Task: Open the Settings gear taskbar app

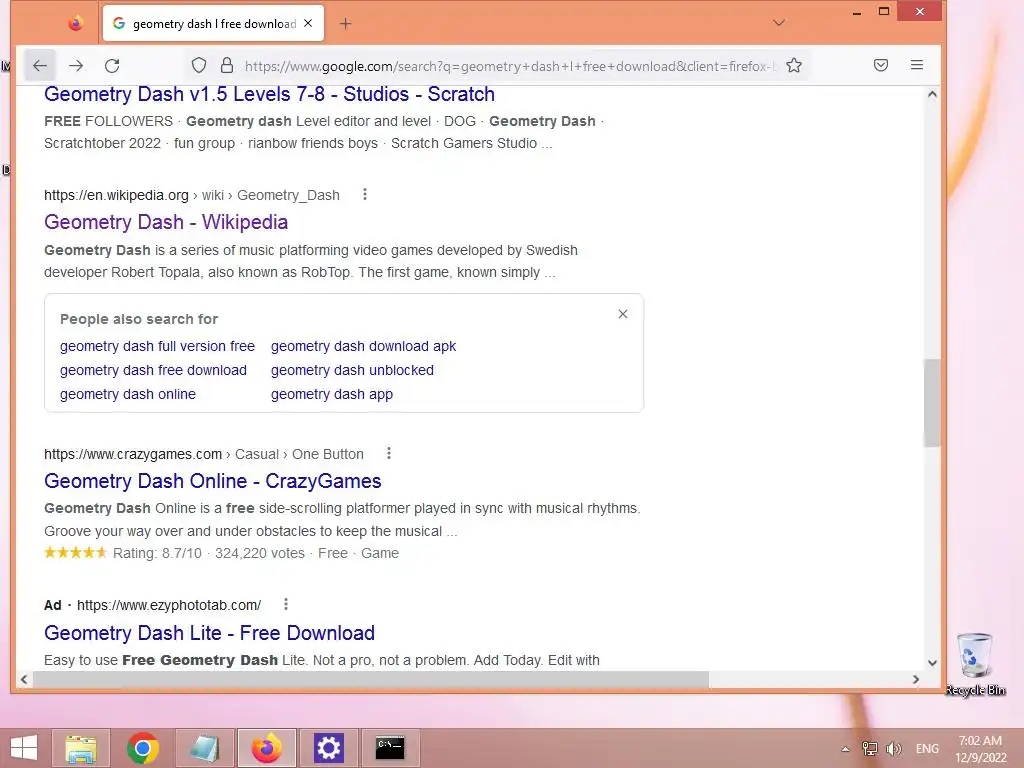Action: click(328, 748)
